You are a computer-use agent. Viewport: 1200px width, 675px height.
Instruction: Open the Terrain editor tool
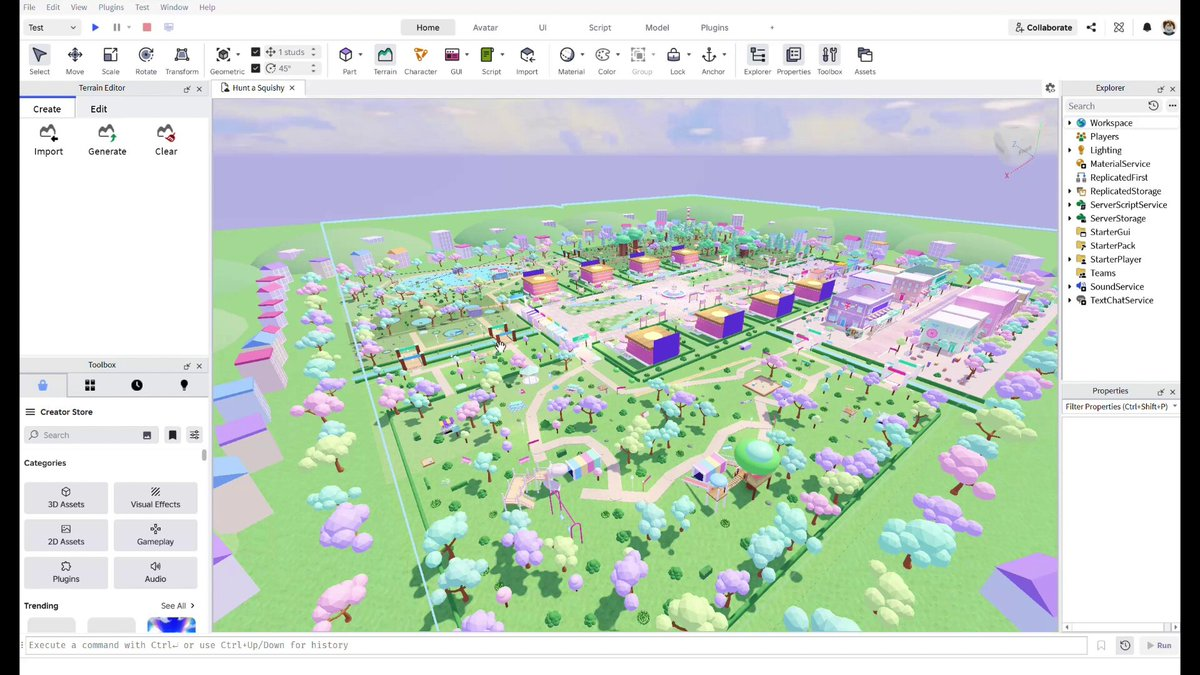pos(385,60)
